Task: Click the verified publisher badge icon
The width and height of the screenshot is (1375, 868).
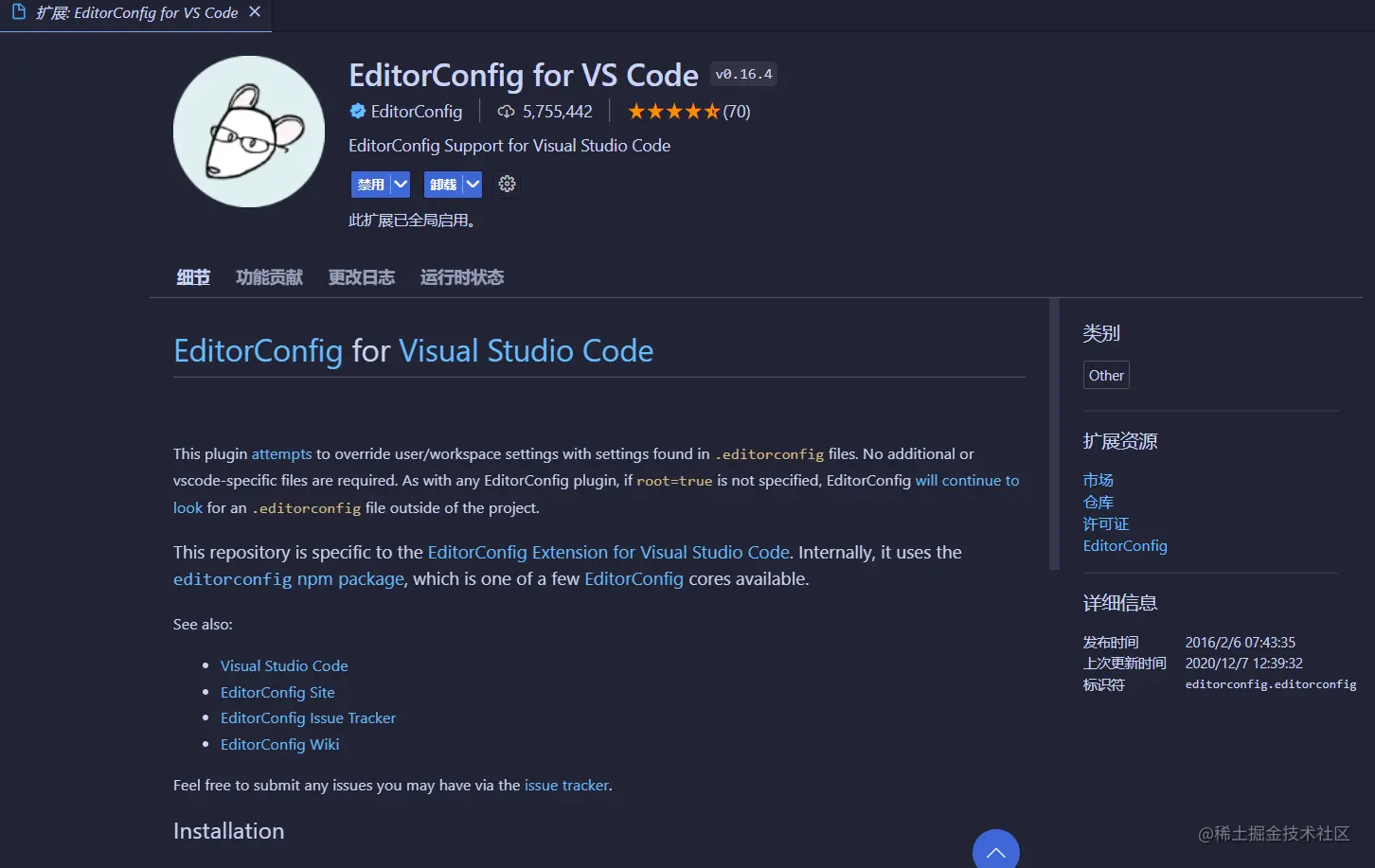Action: (357, 111)
